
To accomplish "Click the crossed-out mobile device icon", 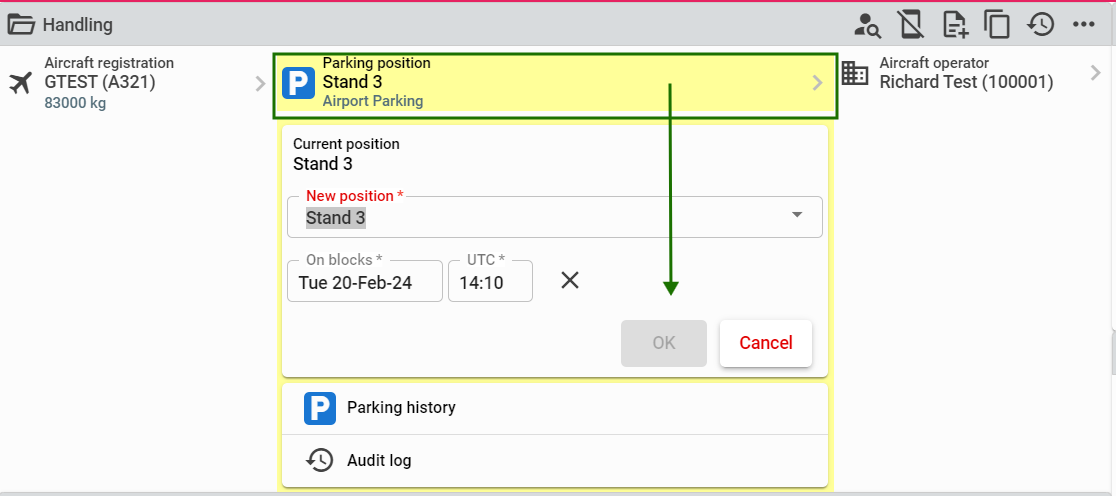I will [911, 25].
